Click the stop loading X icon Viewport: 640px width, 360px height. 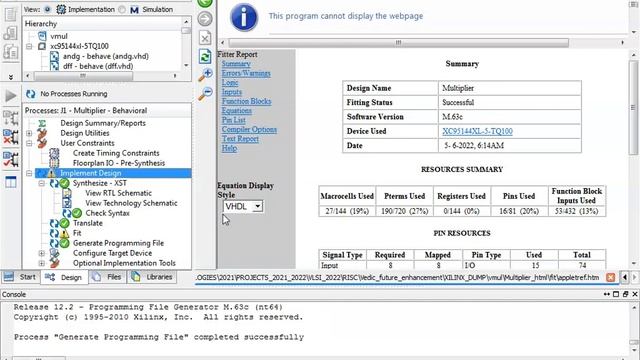tap(205, 38)
